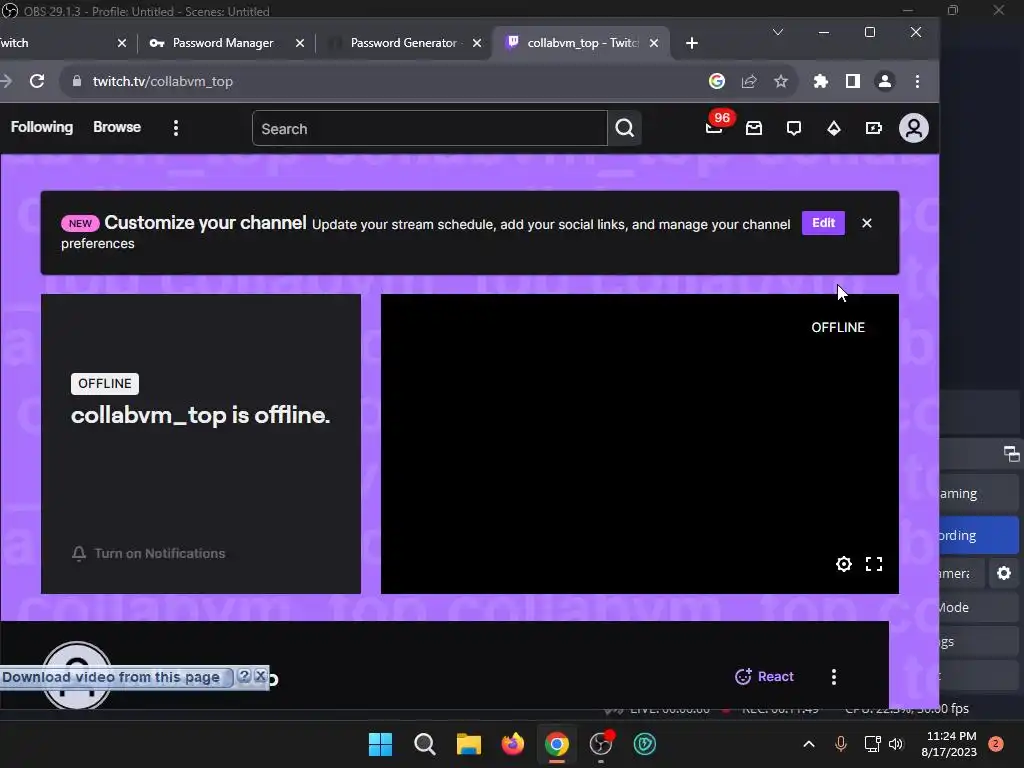Open Twitch notifications with 96 badge

(715, 125)
